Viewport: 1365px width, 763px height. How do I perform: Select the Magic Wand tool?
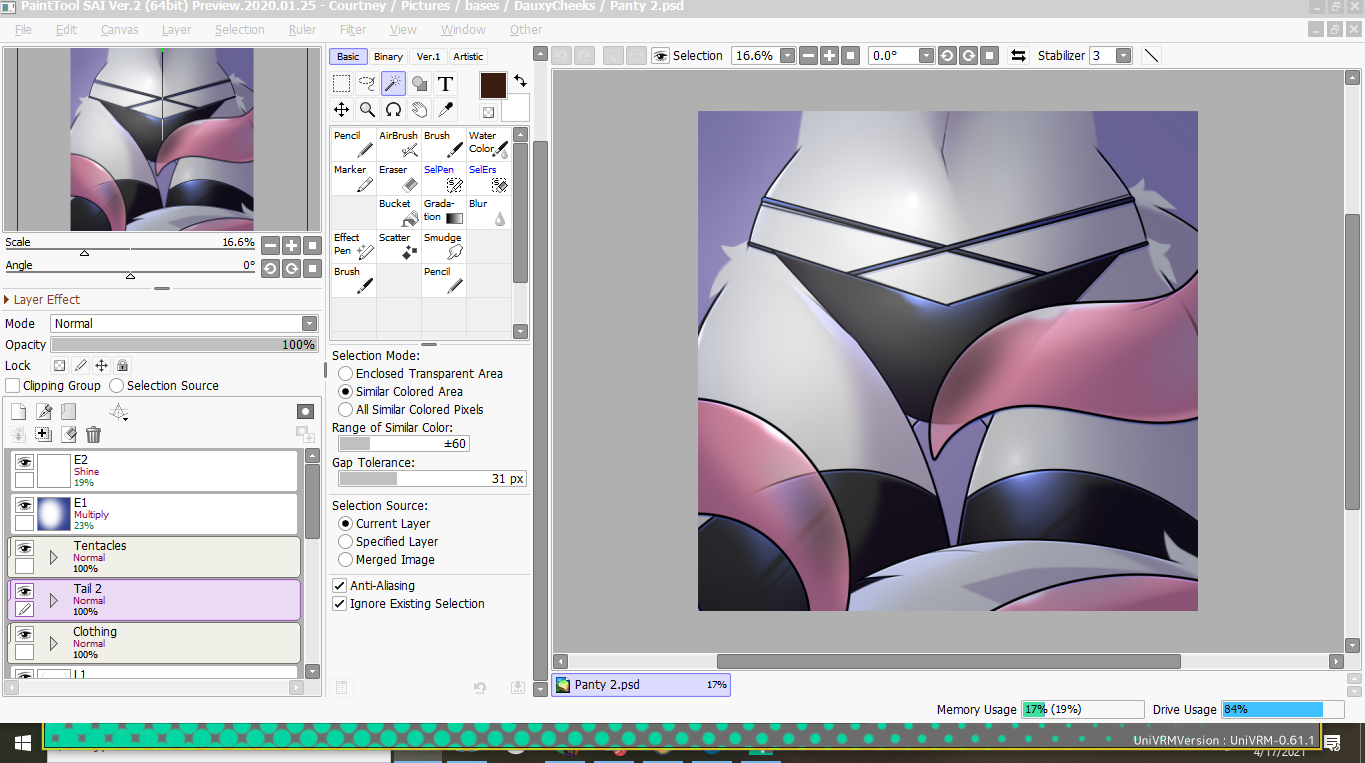(x=393, y=84)
